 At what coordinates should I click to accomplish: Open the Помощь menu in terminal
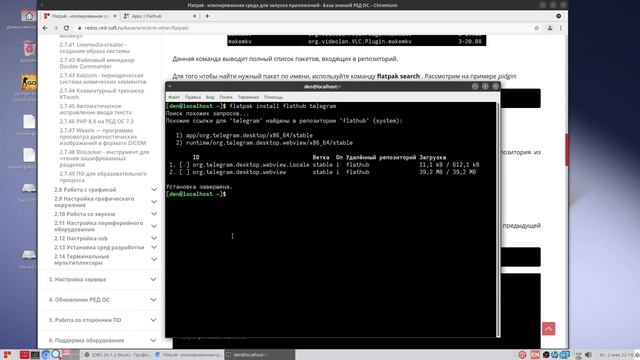pyautogui.click(x=273, y=97)
